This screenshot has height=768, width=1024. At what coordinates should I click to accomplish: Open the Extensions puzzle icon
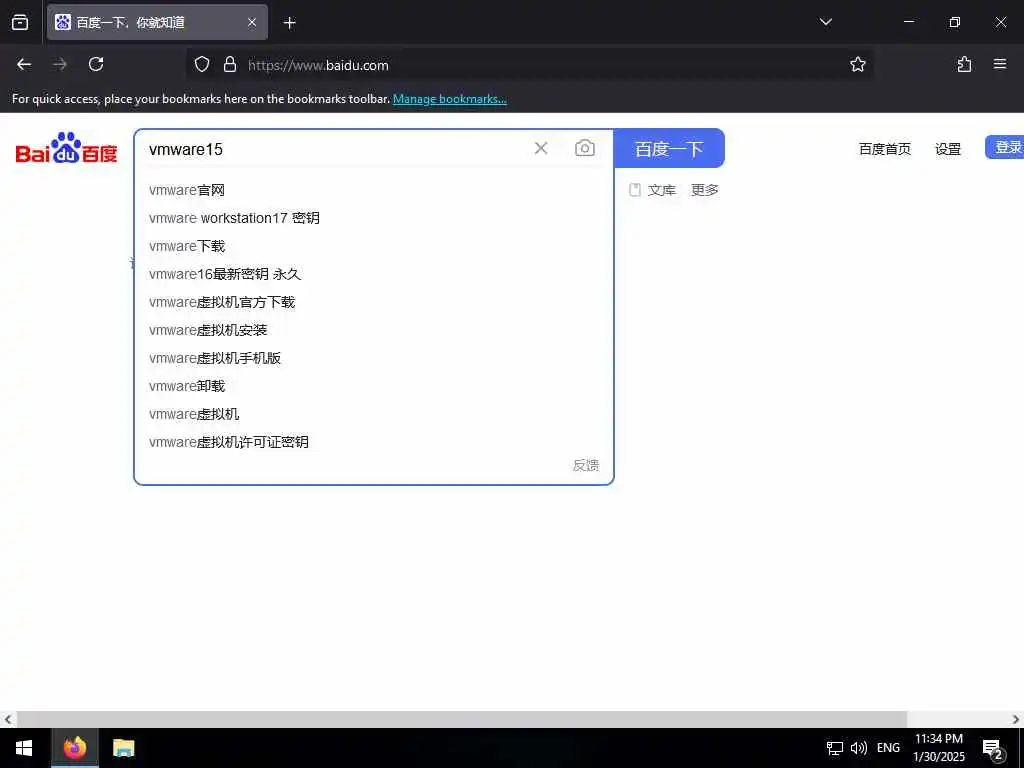tap(964, 64)
